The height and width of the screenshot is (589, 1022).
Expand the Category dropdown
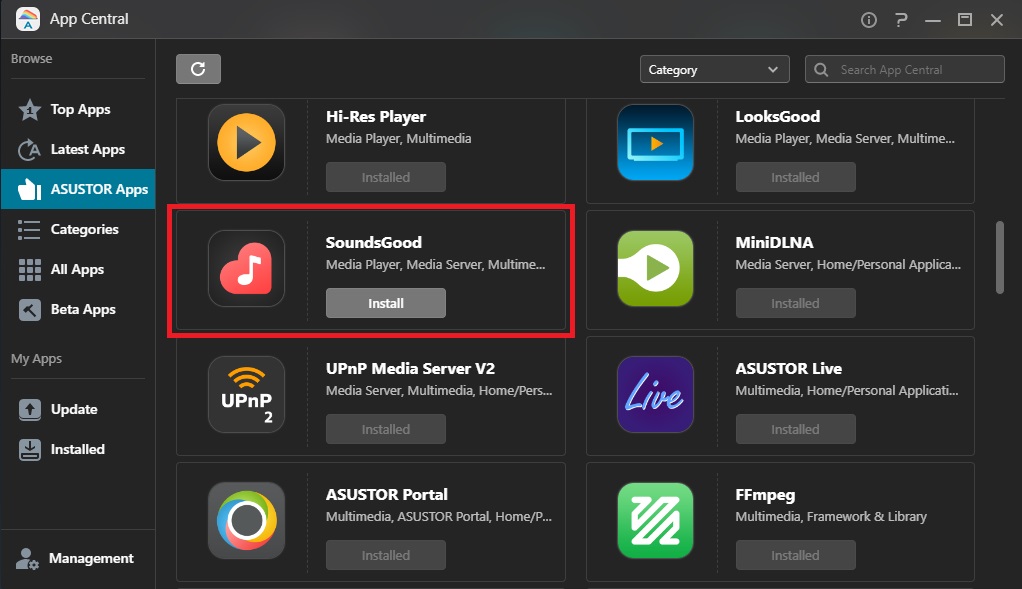tap(714, 69)
